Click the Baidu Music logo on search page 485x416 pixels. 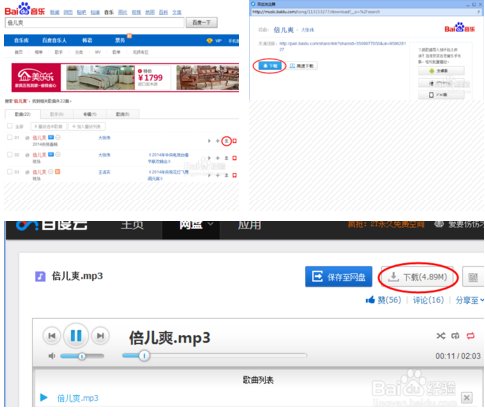(x=25, y=9)
